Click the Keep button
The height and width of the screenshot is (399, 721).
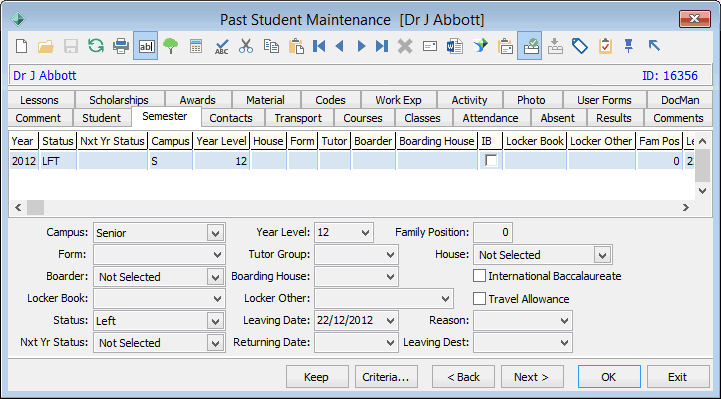tap(316, 377)
